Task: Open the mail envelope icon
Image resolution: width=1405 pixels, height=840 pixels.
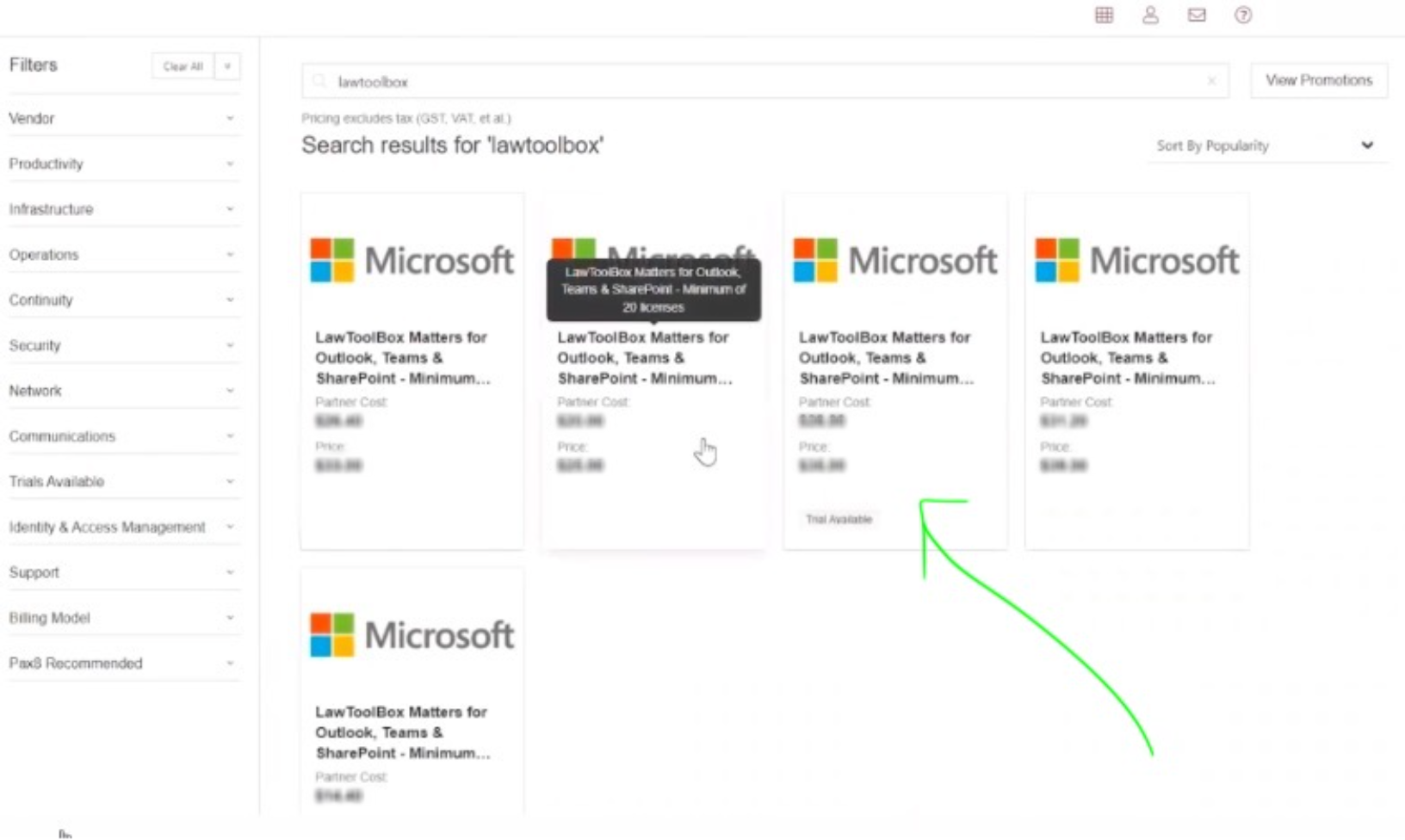Action: (x=1197, y=15)
